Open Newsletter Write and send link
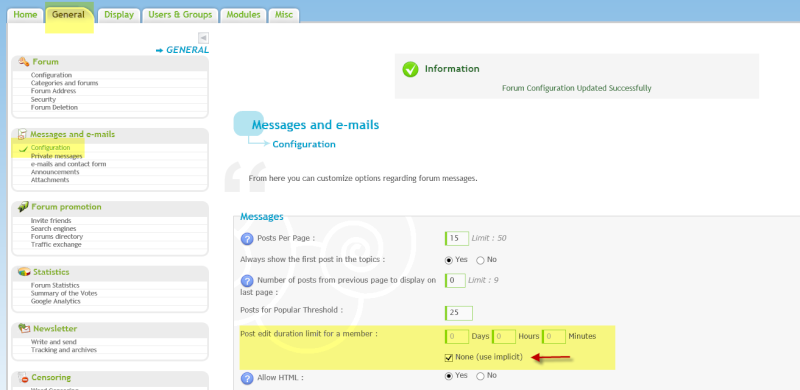This screenshot has height=390, width=800. 54,342
